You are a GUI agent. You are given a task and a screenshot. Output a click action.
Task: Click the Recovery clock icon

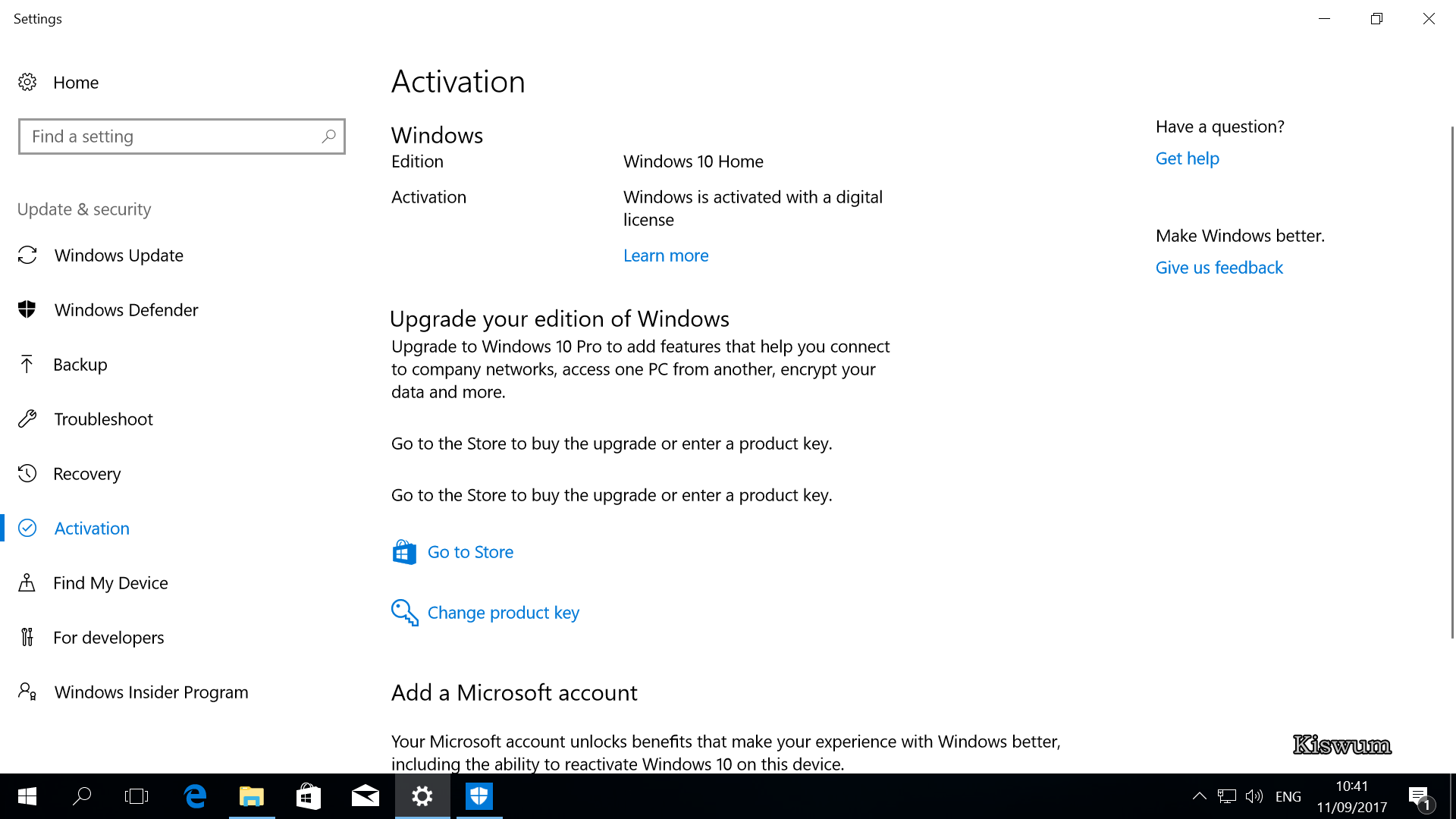pos(27,473)
